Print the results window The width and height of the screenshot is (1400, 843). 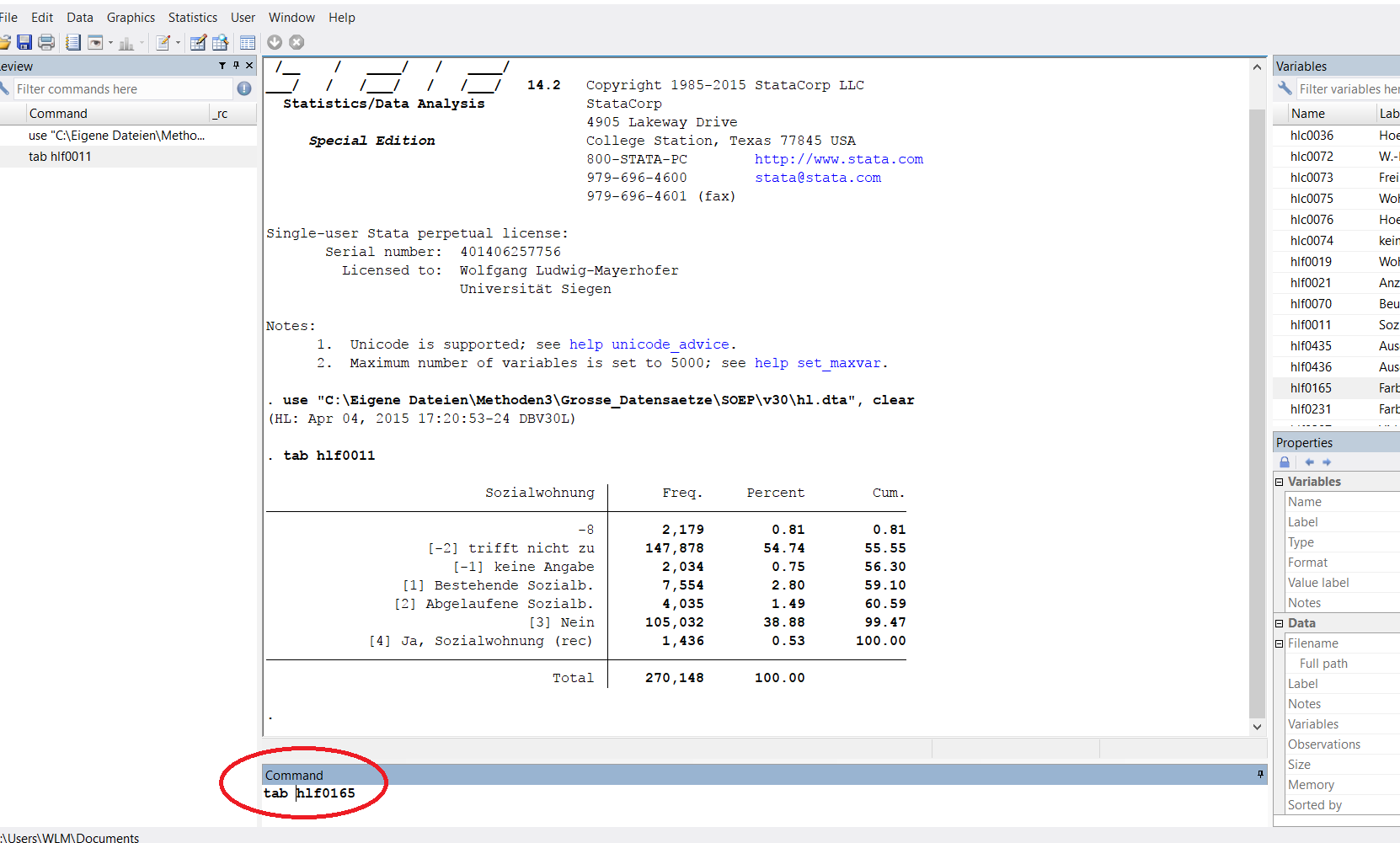point(46,42)
